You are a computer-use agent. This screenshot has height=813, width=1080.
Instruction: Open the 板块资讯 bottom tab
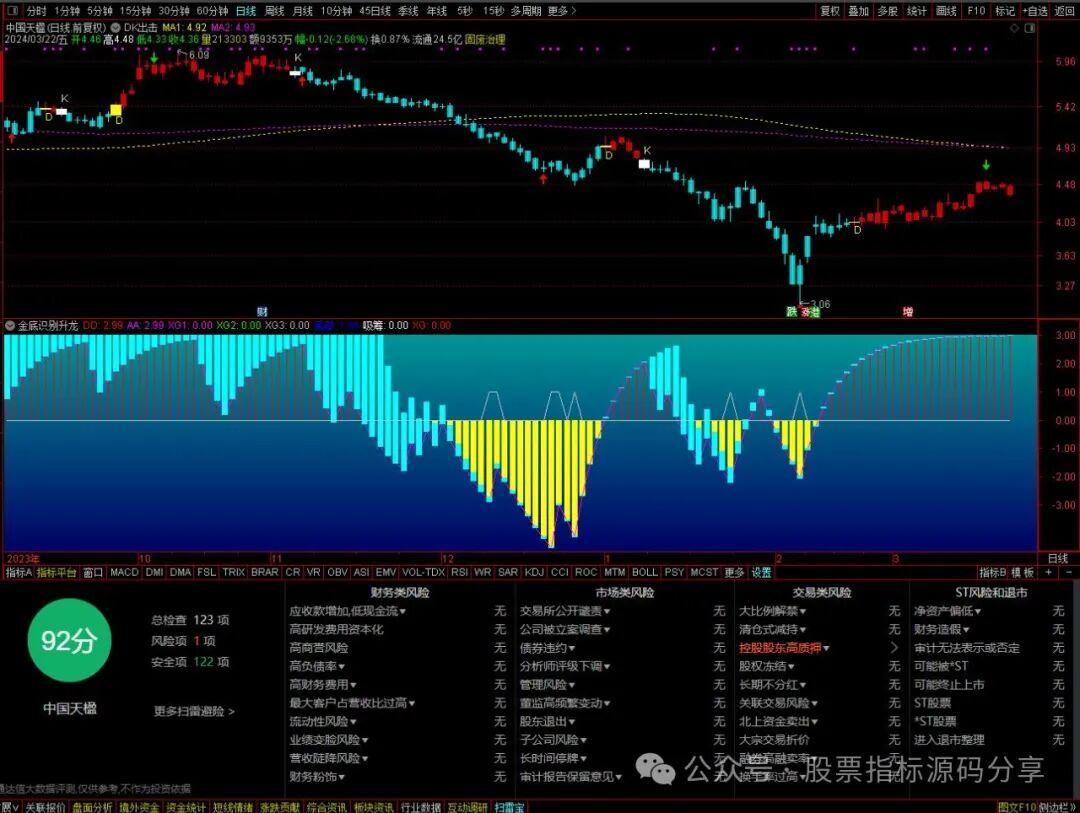373,807
